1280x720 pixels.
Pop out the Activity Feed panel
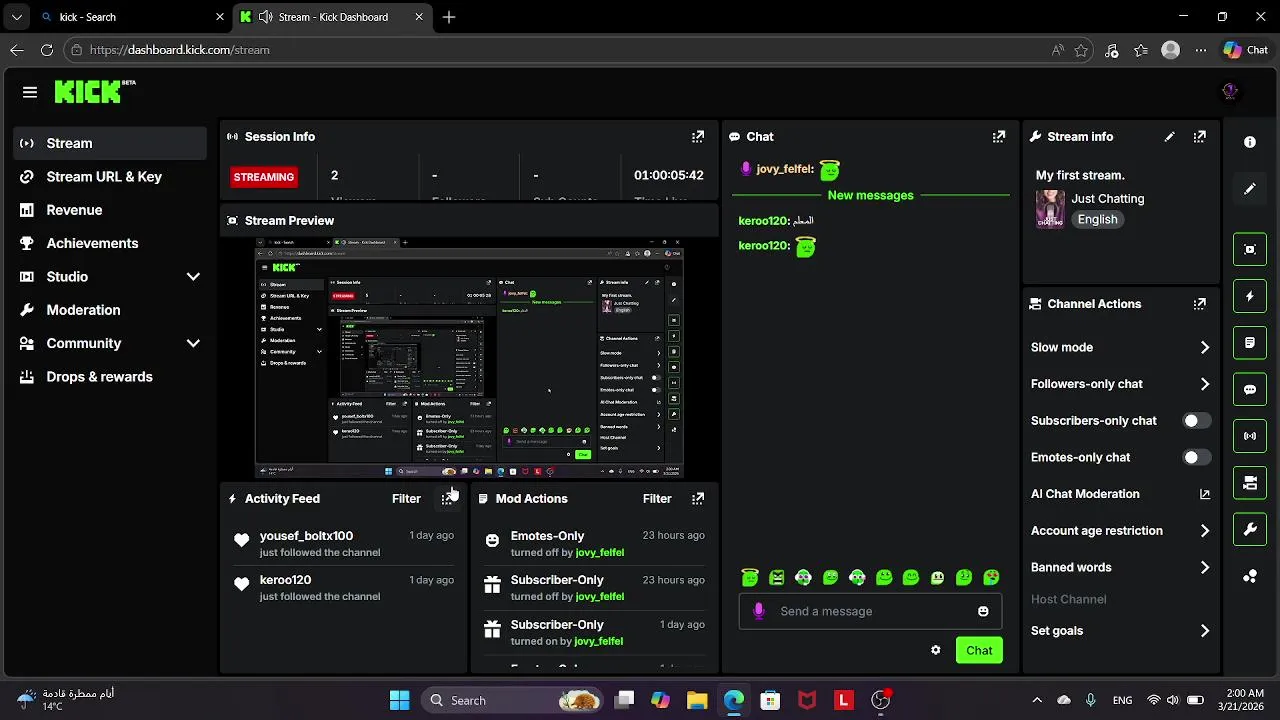(447, 499)
